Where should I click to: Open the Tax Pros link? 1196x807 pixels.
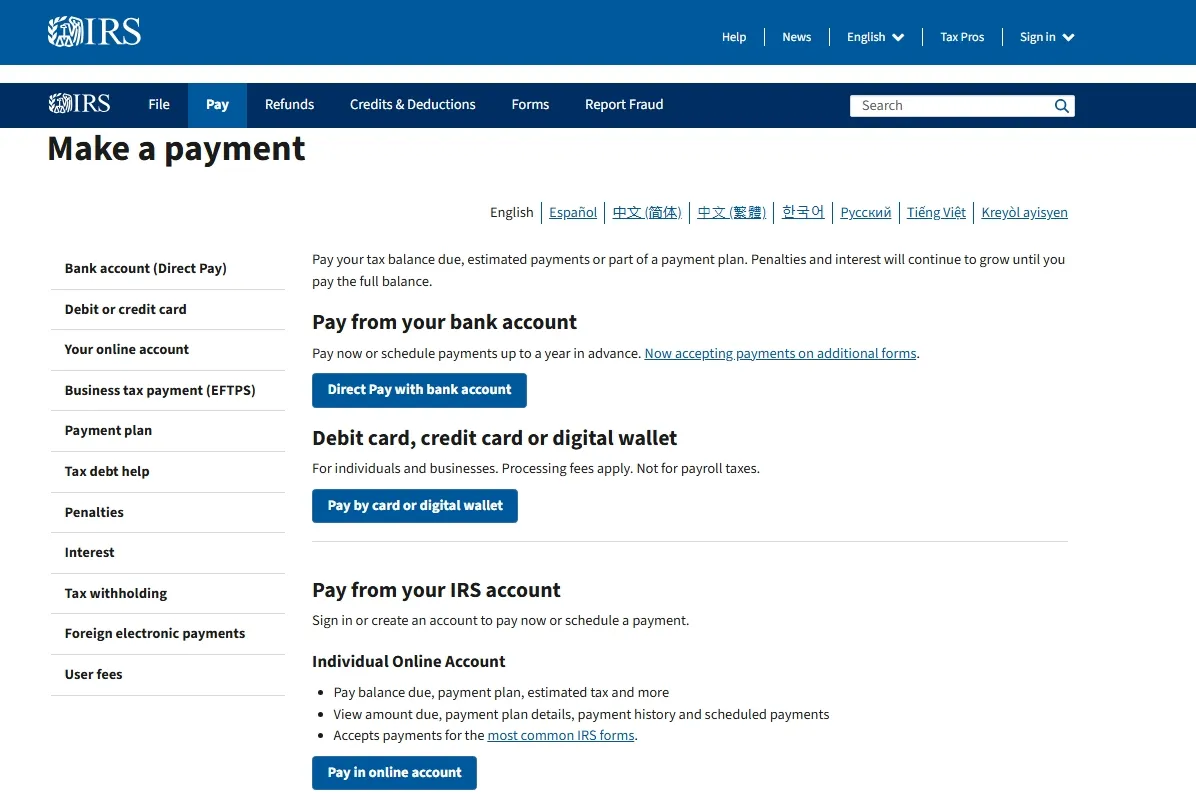[x=962, y=37]
